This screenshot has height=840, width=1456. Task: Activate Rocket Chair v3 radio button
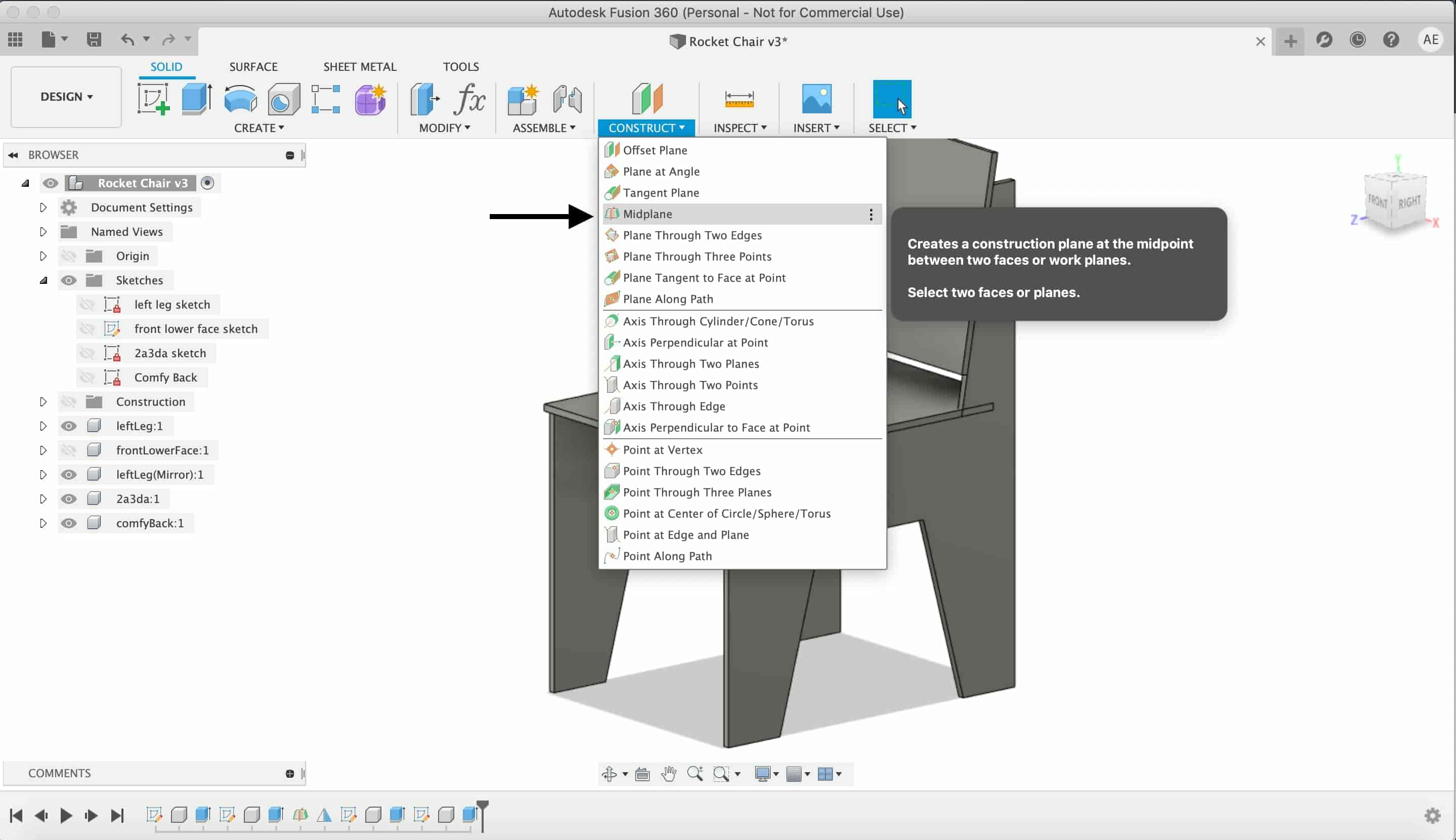coord(207,183)
